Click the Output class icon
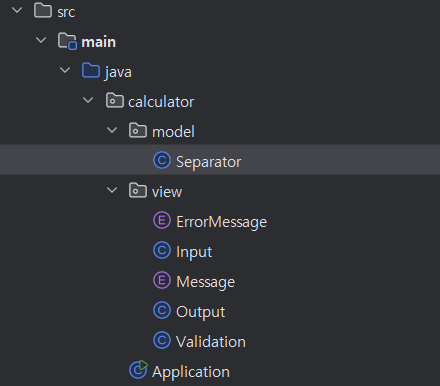 [162, 310]
